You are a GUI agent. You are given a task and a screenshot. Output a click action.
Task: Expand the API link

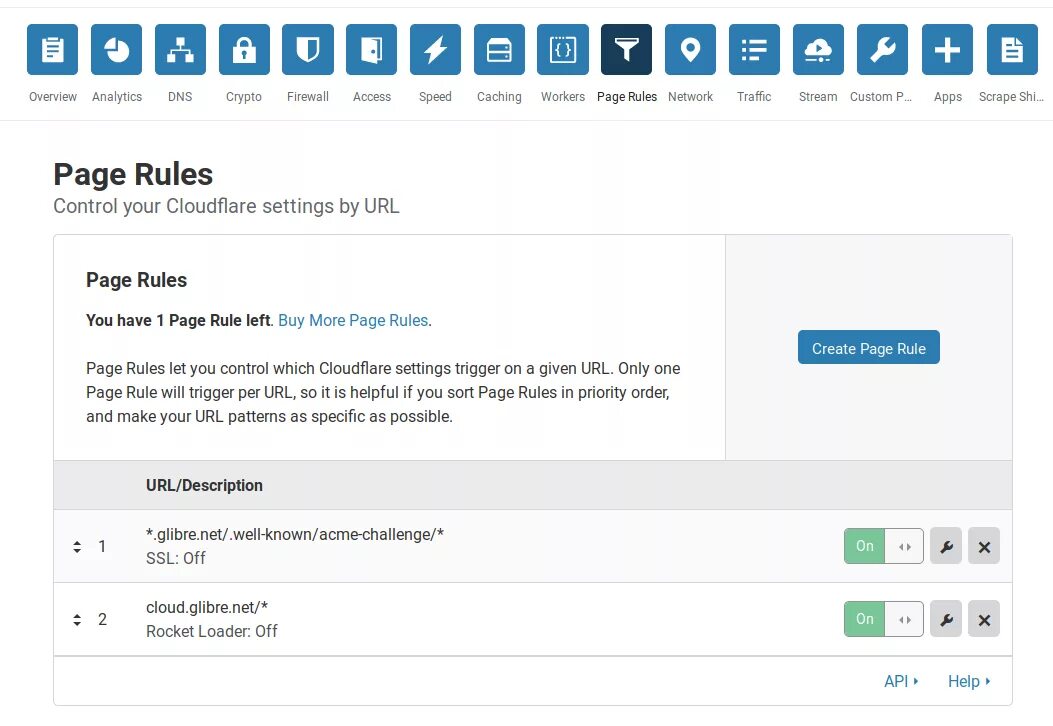[901, 681]
